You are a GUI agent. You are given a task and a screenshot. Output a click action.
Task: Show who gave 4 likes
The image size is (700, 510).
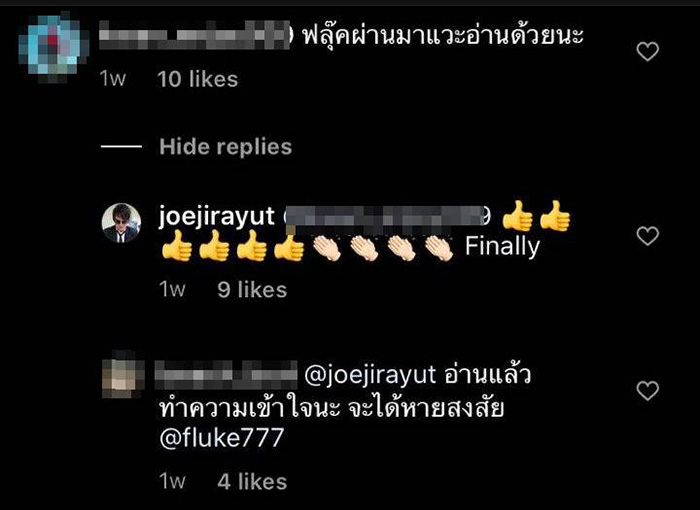[x=252, y=481]
